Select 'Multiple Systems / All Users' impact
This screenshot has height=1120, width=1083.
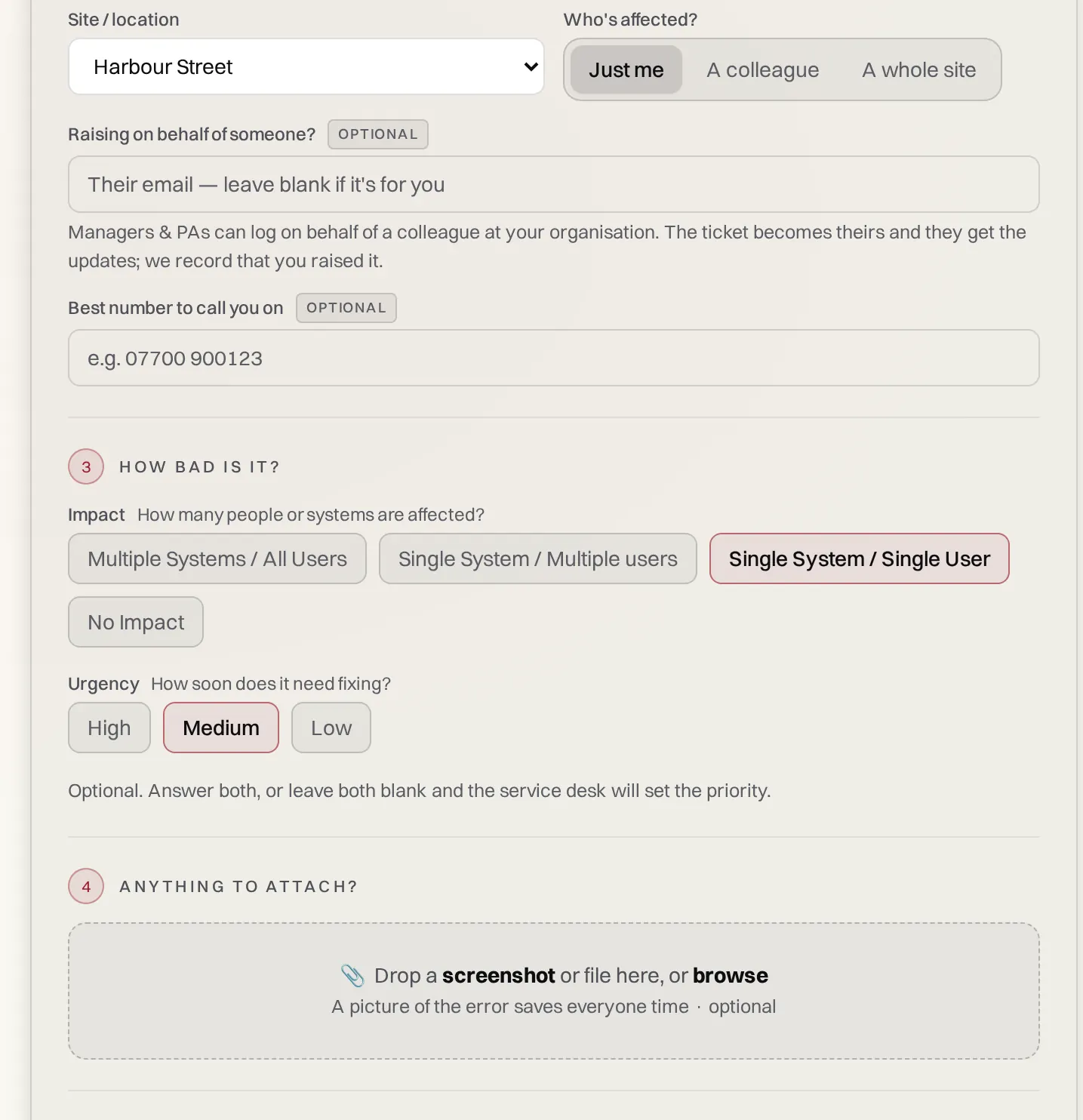[x=217, y=558]
